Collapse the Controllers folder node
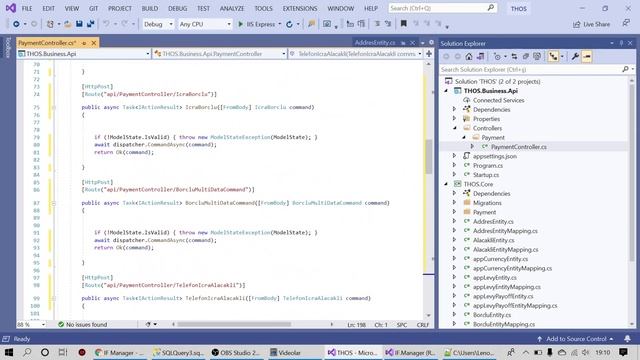The width and height of the screenshot is (640, 360). point(455,128)
